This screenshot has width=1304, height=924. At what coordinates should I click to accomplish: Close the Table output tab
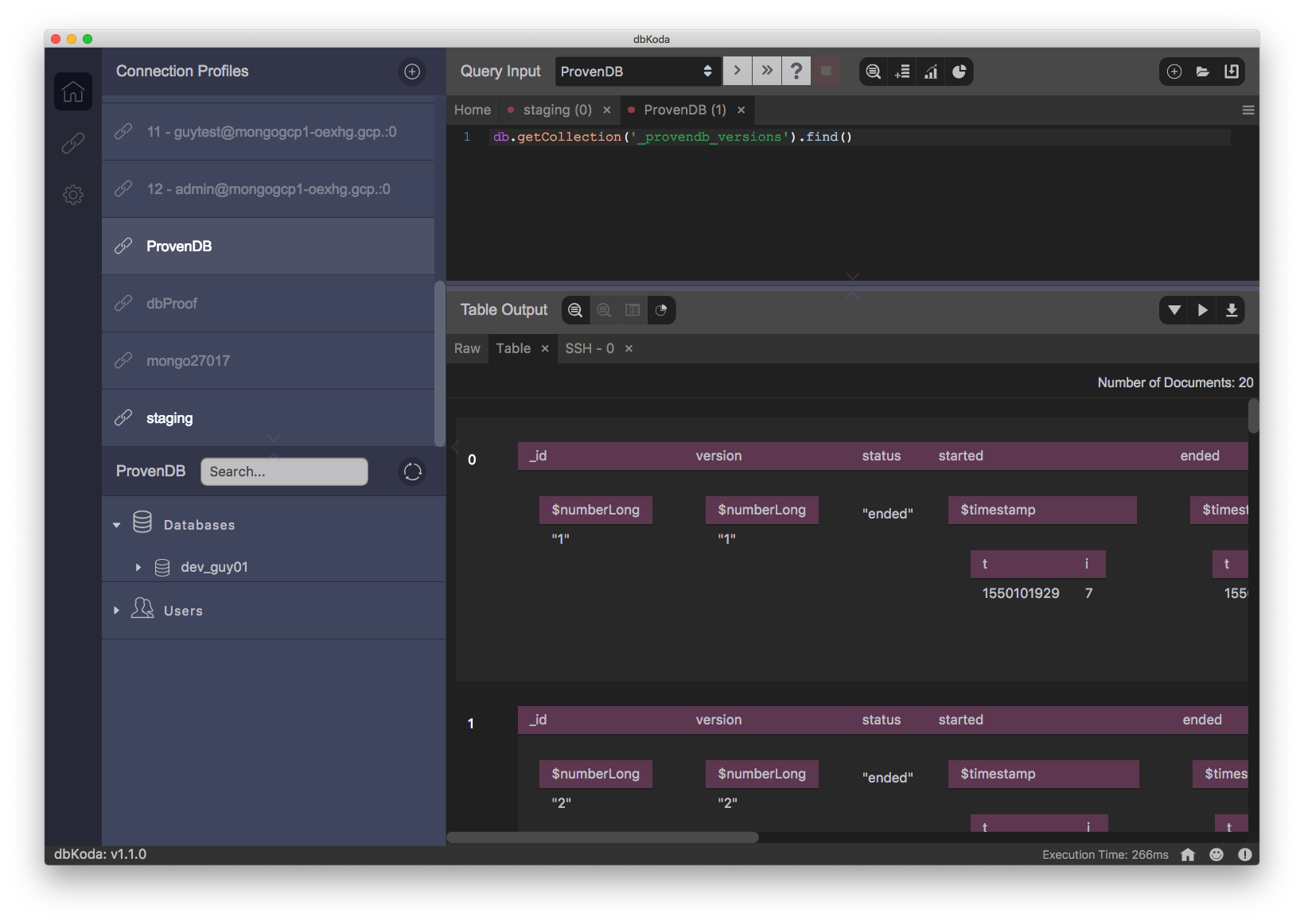point(545,348)
